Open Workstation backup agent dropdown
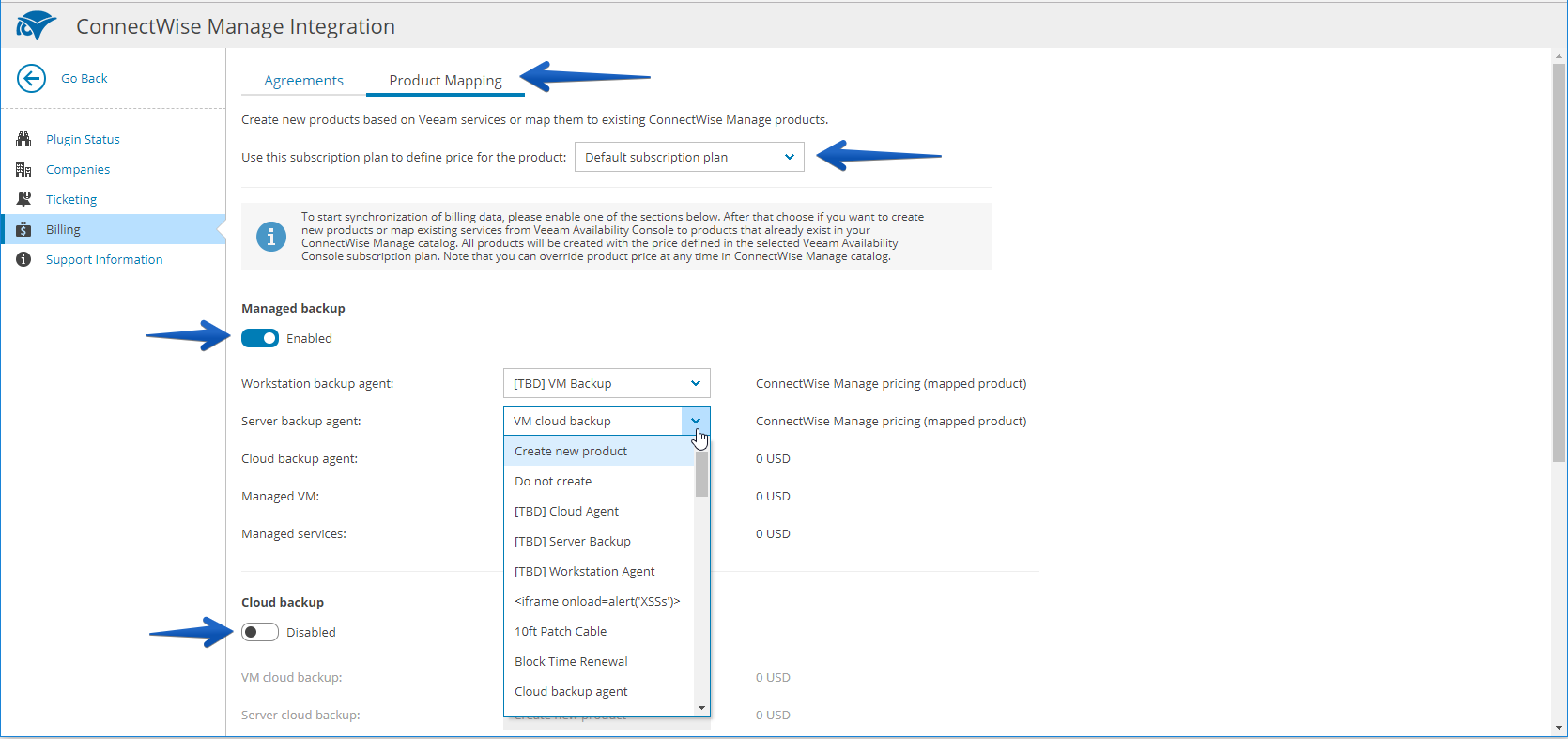Viewport: 1568px width, 739px height. (x=607, y=383)
